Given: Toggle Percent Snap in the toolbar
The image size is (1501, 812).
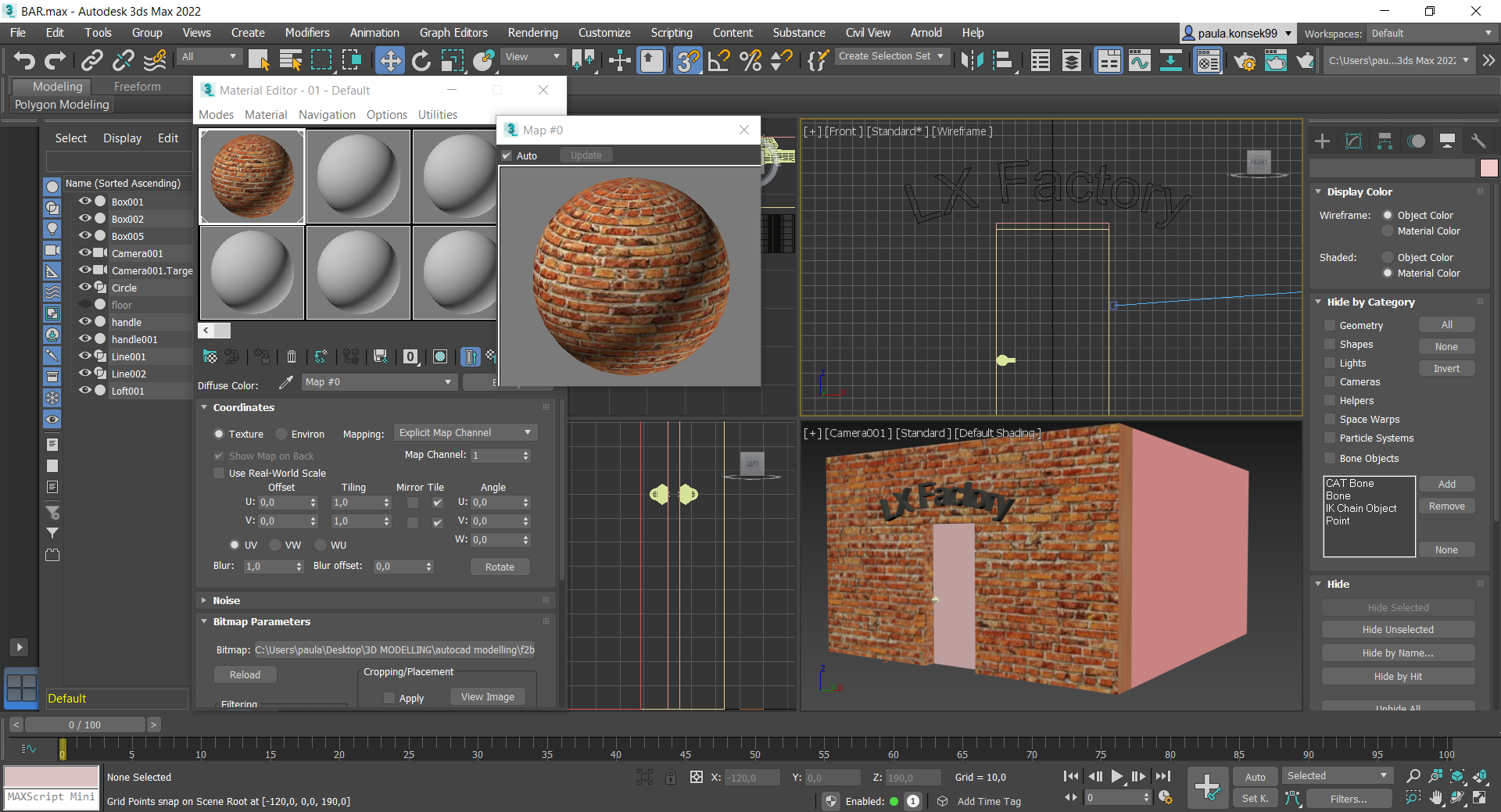Looking at the screenshot, I should pyautogui.click(x=750, y=60).
